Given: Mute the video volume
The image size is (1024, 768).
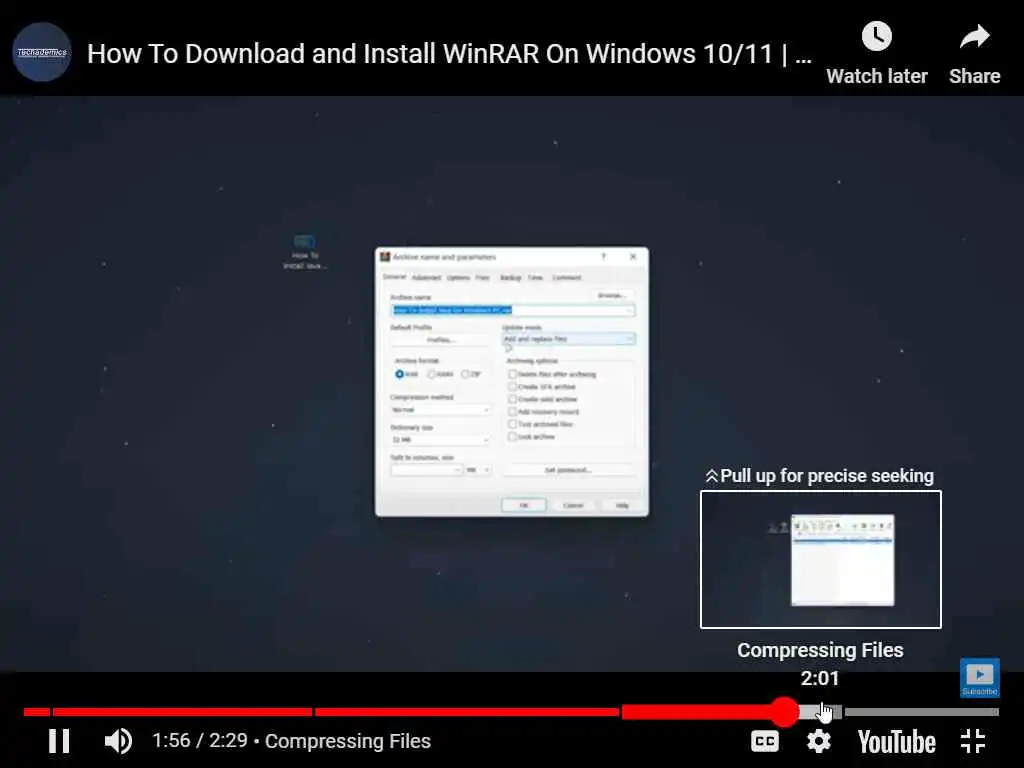Looking at the screenshot, I should point(118,741).
